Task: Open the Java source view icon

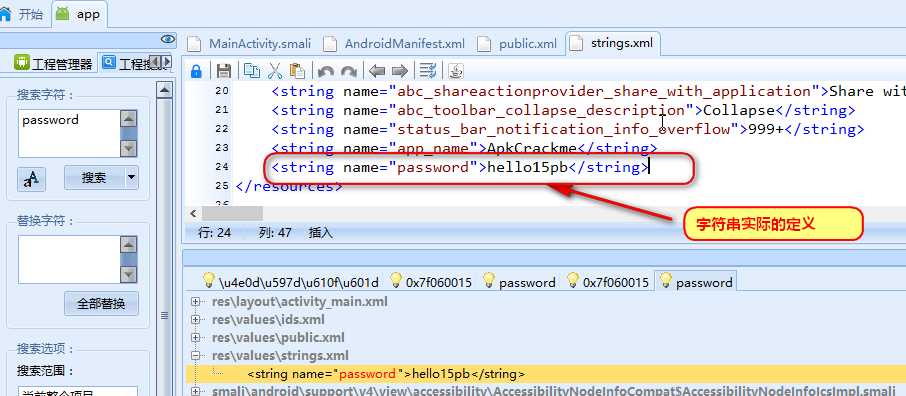Action: click(x=456, y=71)
